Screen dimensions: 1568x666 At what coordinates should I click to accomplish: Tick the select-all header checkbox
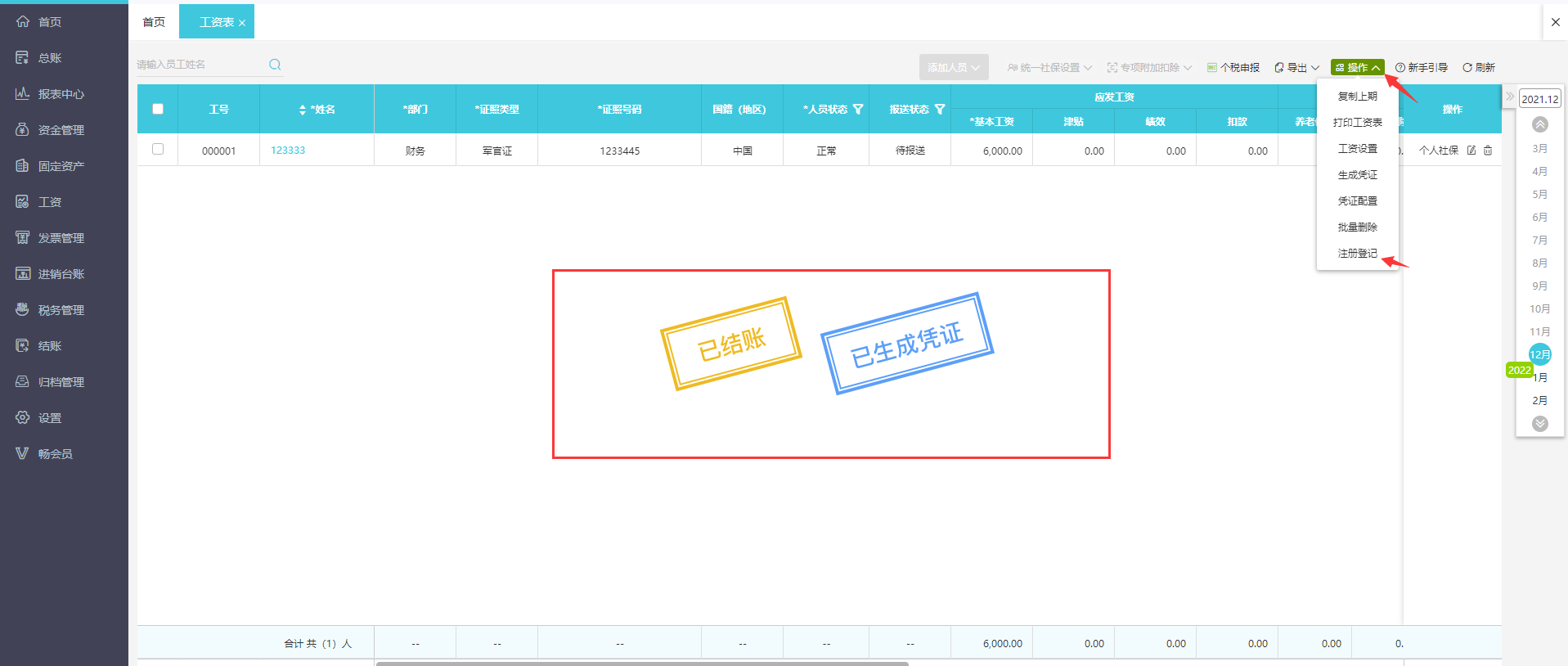click(158, 109)
